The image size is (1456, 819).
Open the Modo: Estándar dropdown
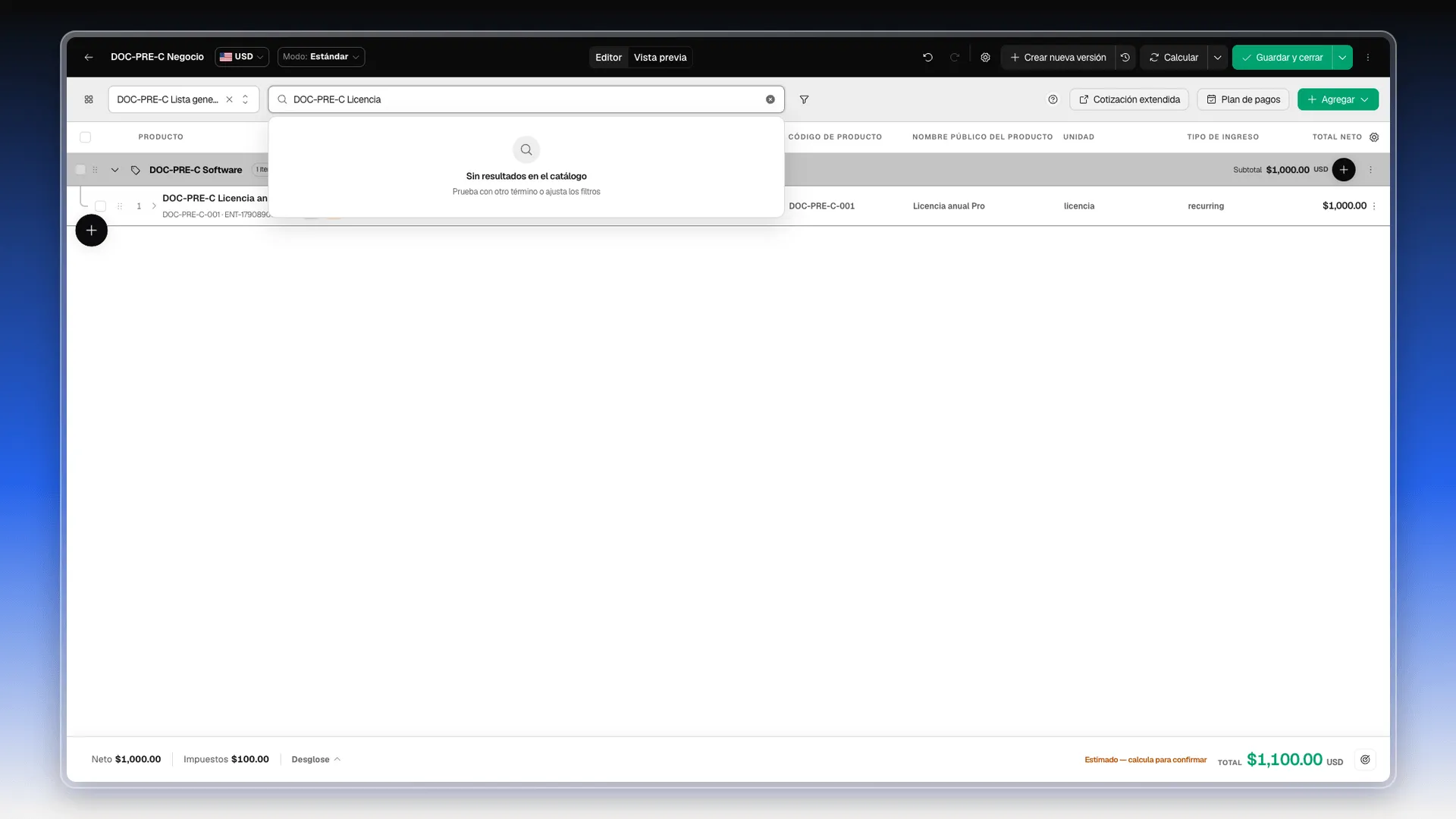tap(321, 57)
